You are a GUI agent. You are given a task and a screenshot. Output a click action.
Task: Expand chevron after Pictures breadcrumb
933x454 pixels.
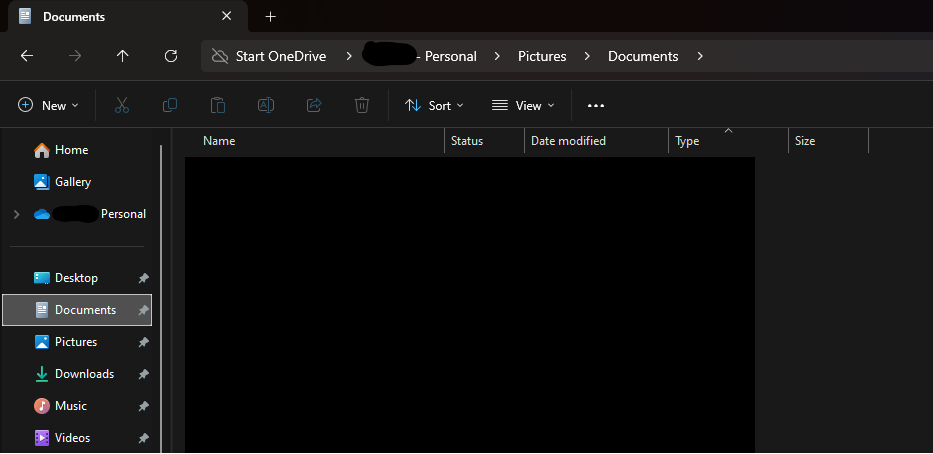pyautogui.click(x=587, y=57)
